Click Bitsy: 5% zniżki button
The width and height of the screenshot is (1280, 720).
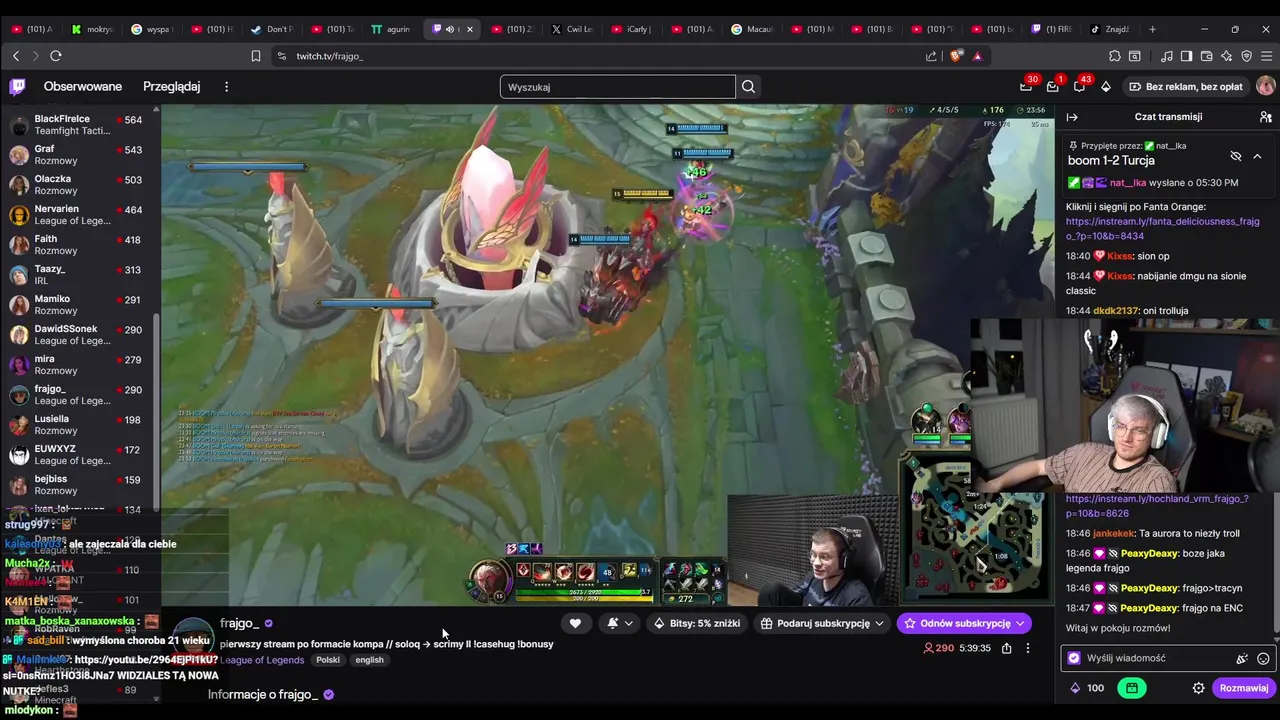[697, 623]
